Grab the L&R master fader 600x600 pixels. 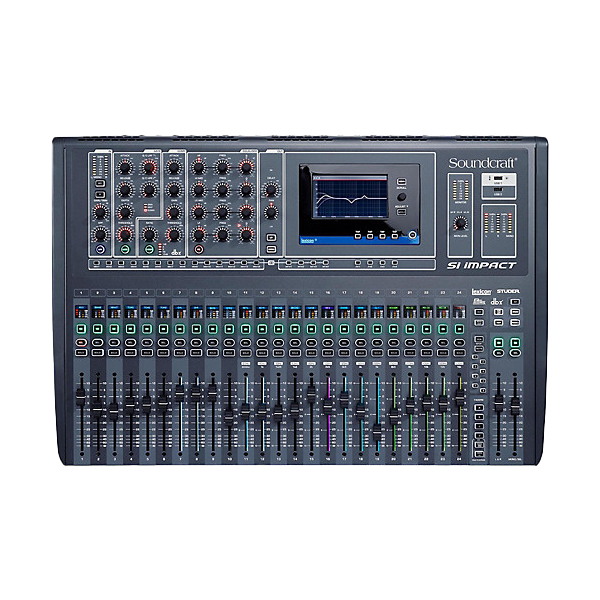pos(499,403)
